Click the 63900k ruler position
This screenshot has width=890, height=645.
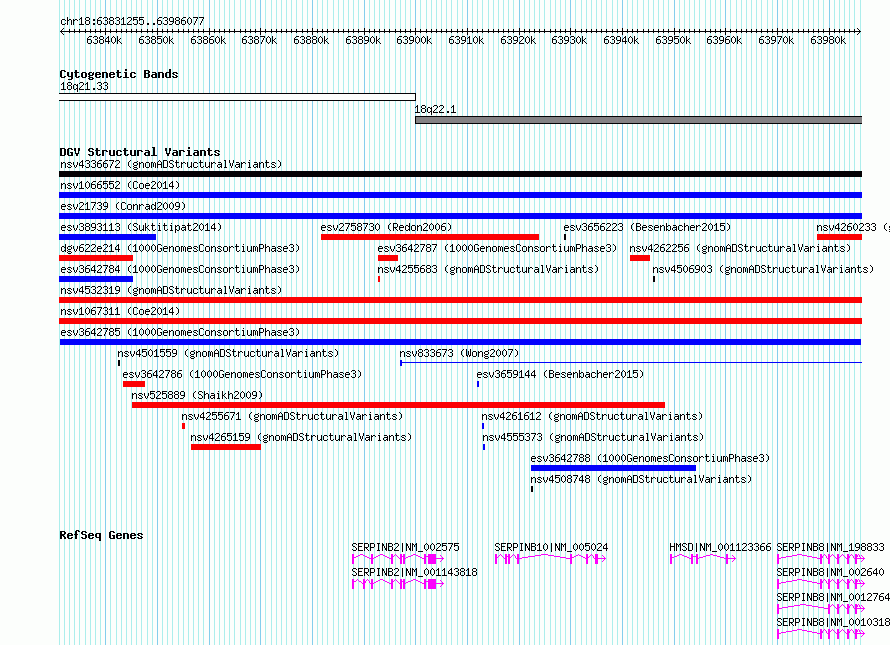[414, 40]
